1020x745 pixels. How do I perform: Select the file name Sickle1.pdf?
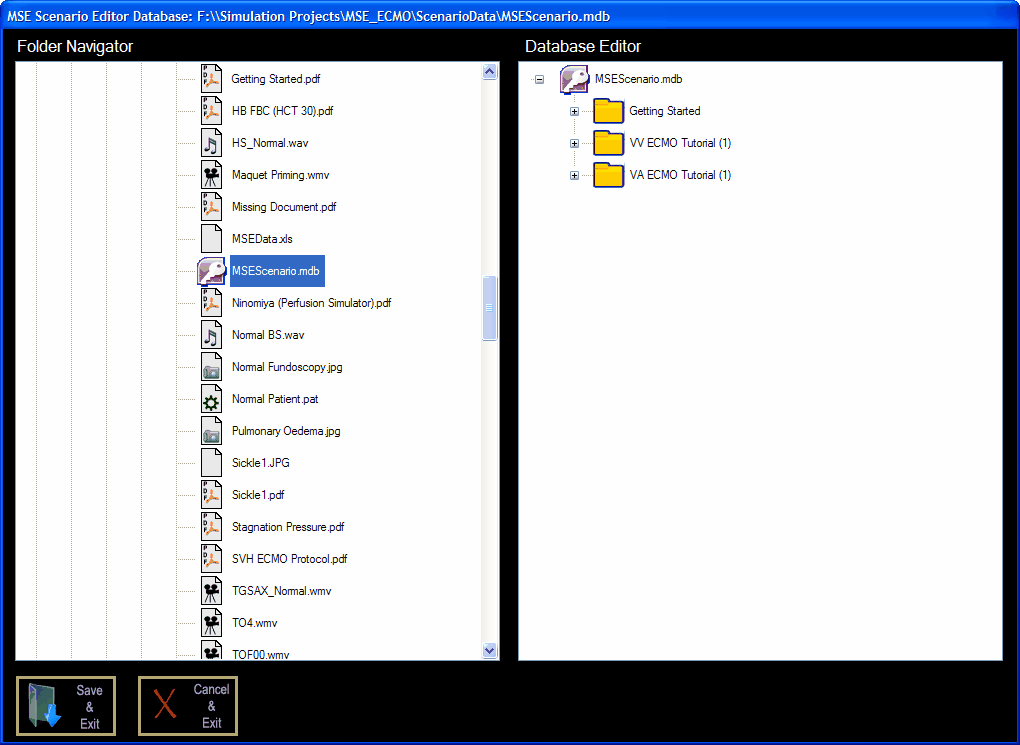click(x=258, y=494)
